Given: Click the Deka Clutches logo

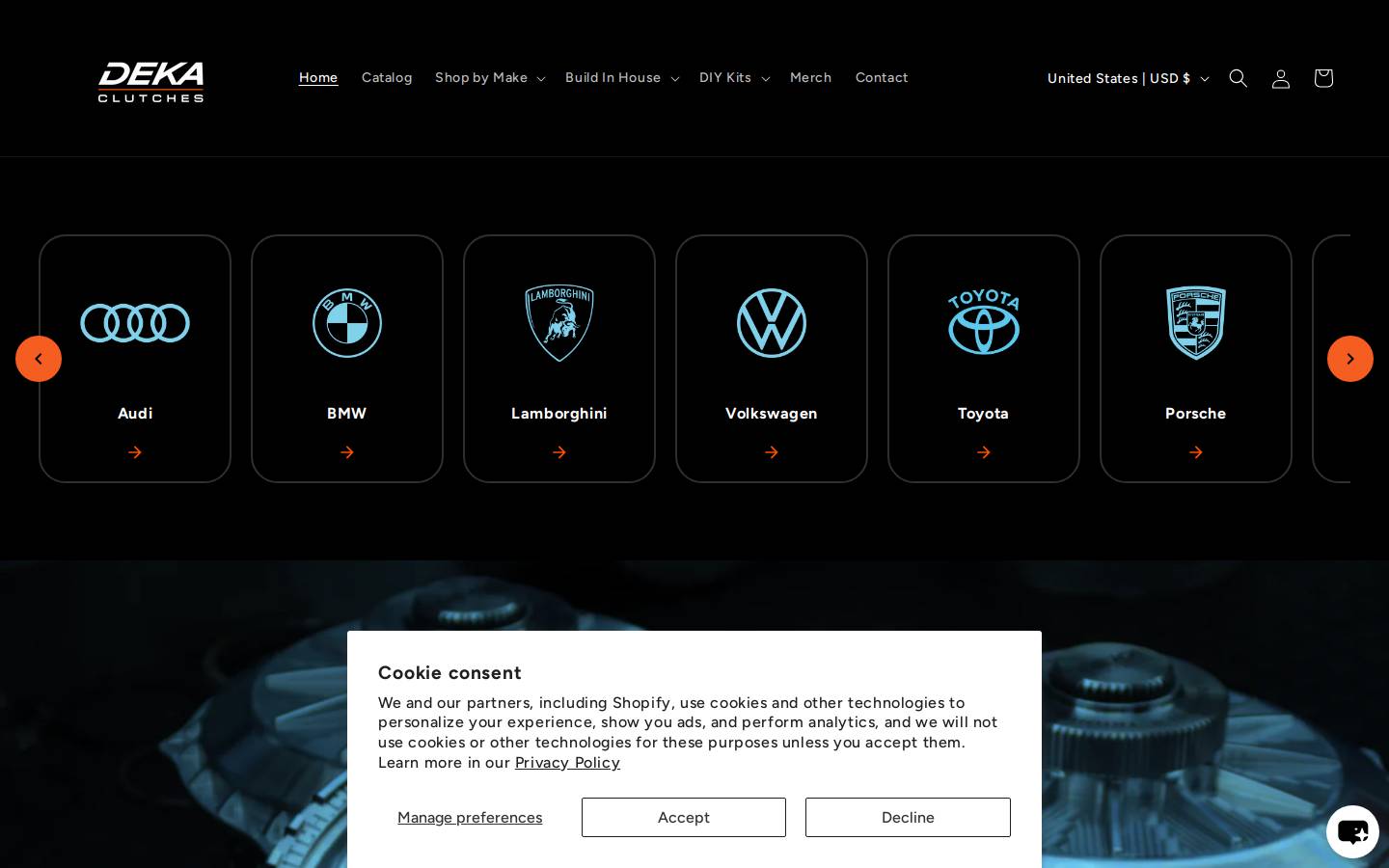Looking at the screenshot, I should 150,82.
